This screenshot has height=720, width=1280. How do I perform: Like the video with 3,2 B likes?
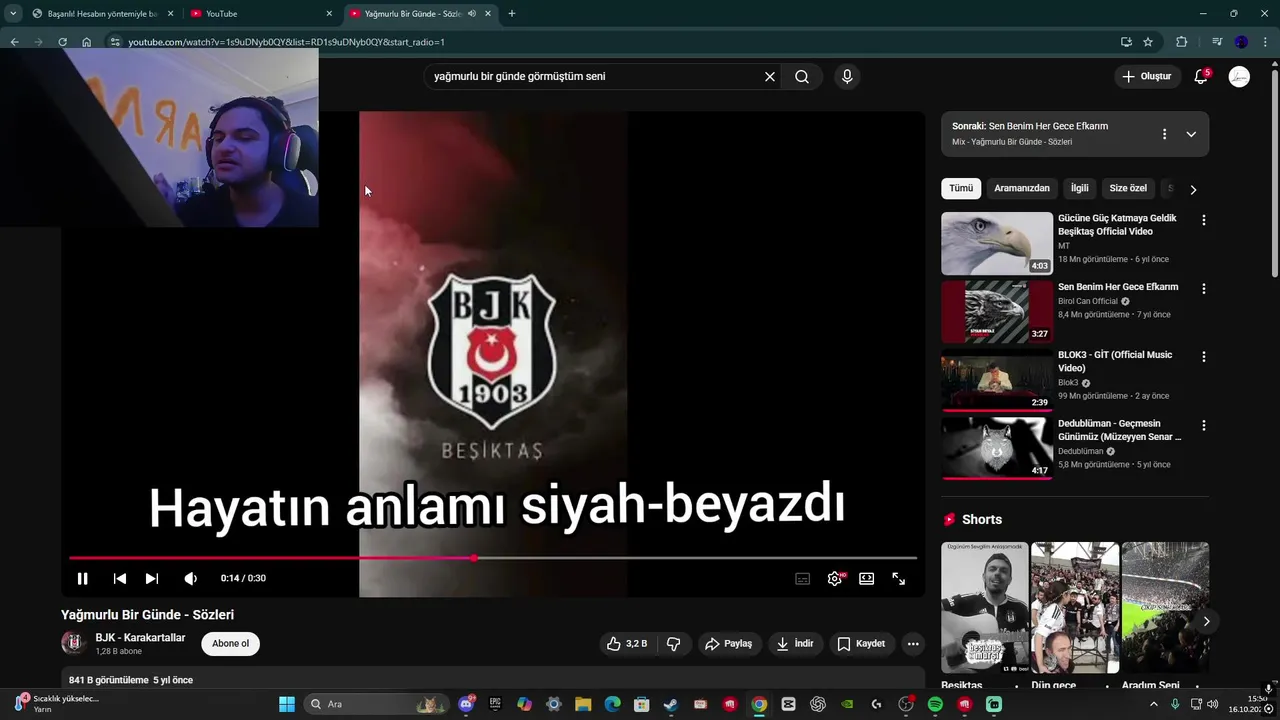coord(627,644)
